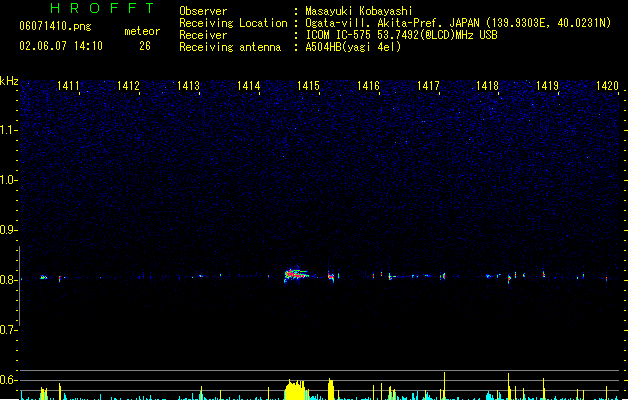Click the Receiving Location label
Viewport: 629px width, 400px height.
[233, 23]
